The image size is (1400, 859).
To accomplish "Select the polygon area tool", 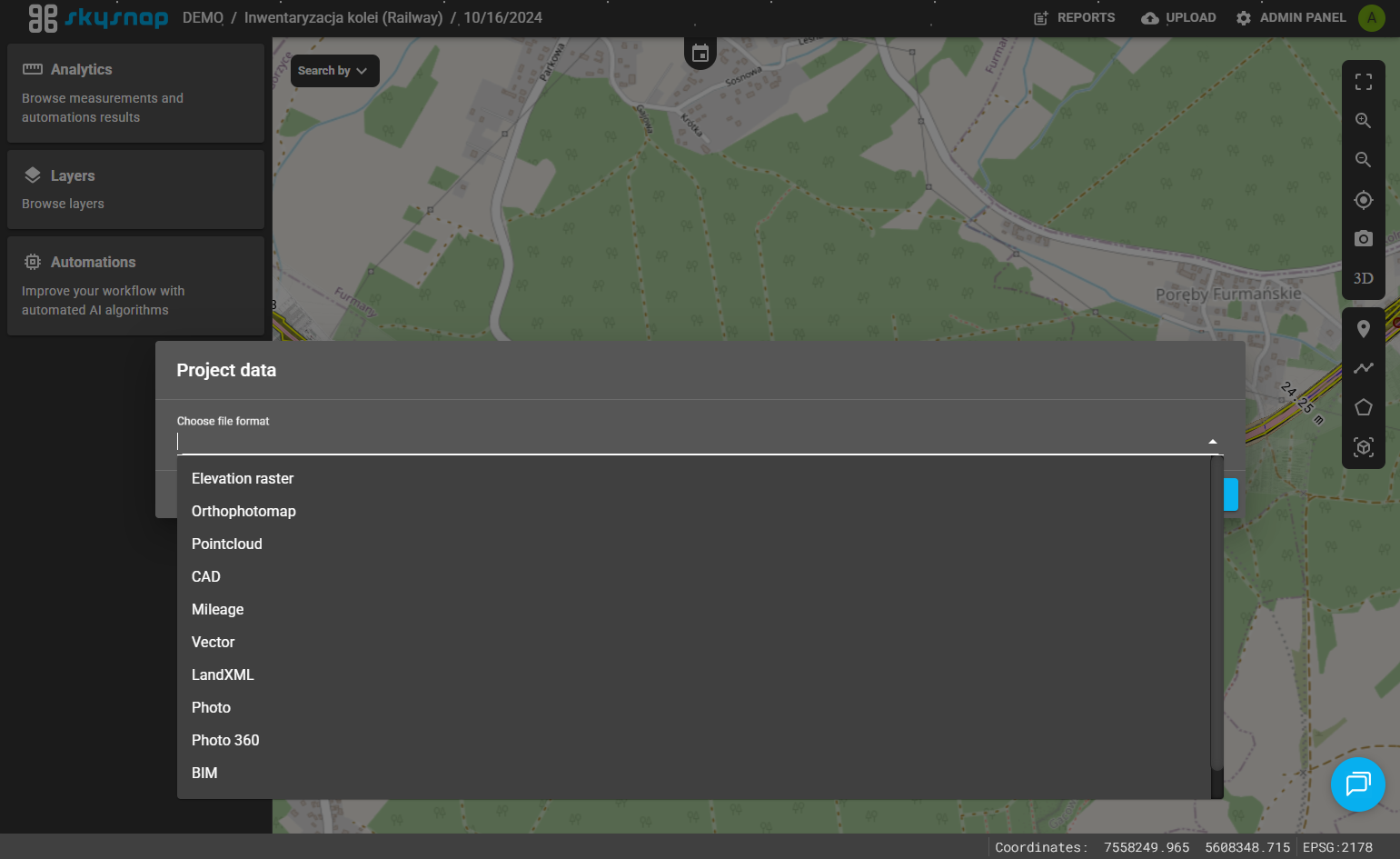I will [1364, 407].
